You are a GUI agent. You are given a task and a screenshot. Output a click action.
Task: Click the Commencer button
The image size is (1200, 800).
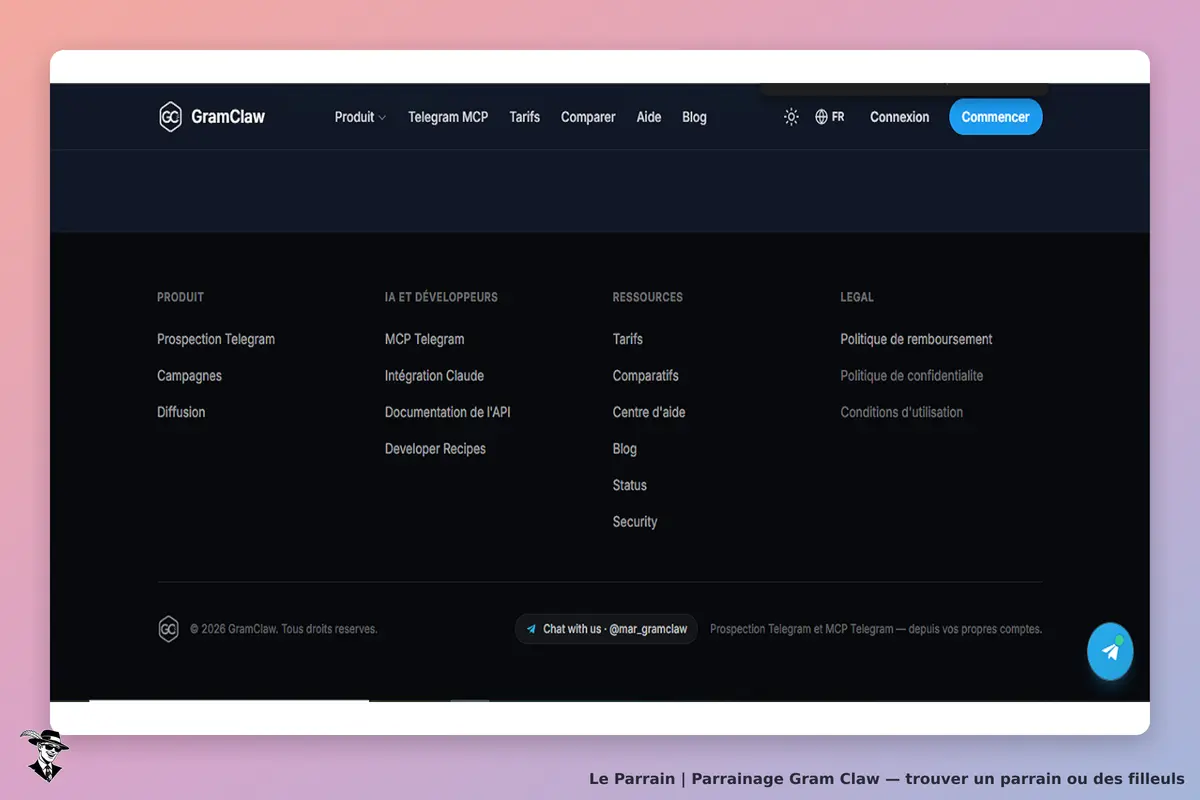coord(995,117)
